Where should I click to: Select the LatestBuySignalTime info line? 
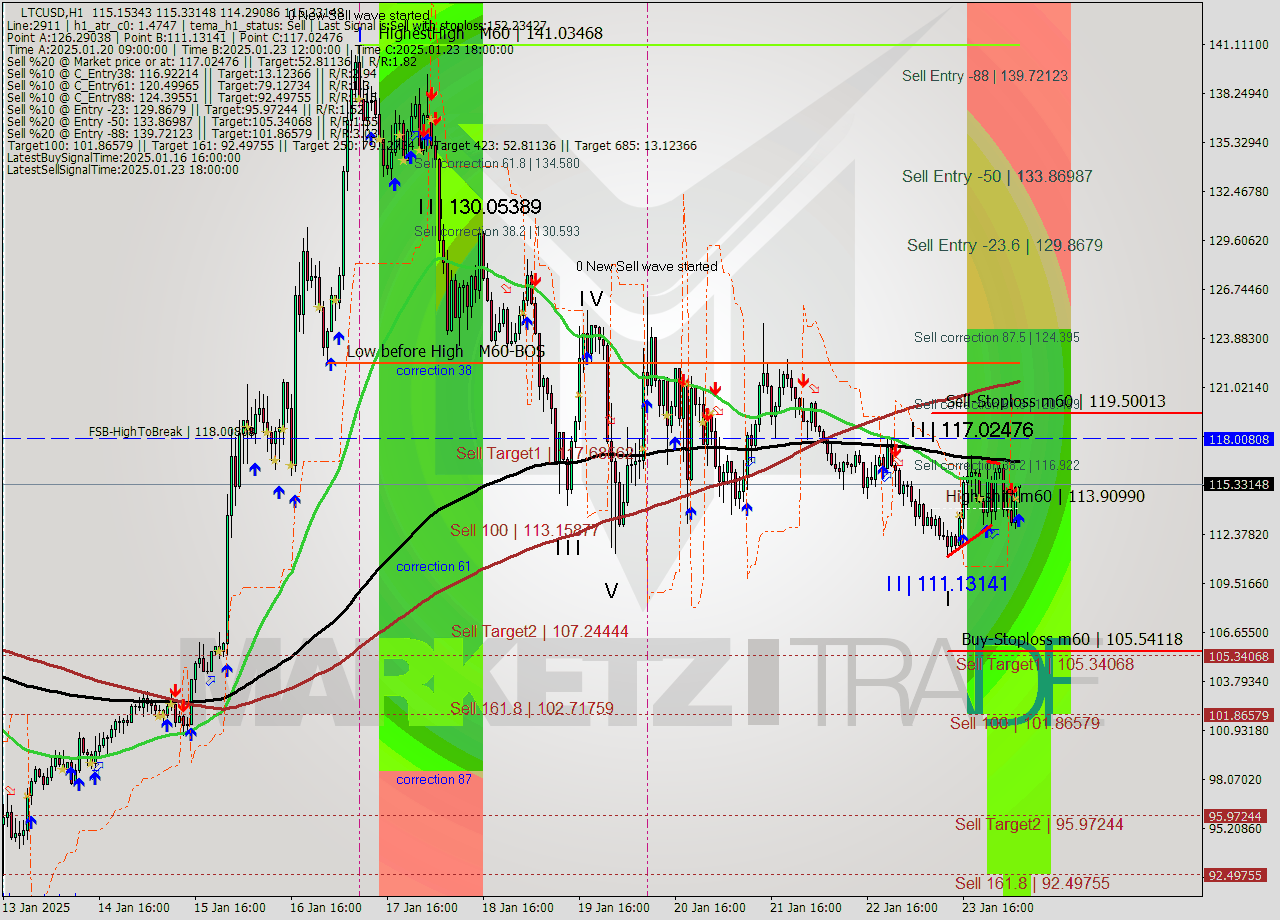[122, 158]
